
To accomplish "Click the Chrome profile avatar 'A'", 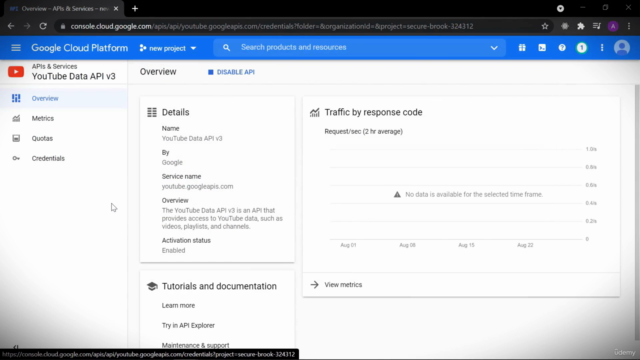I will coord(613,26).
